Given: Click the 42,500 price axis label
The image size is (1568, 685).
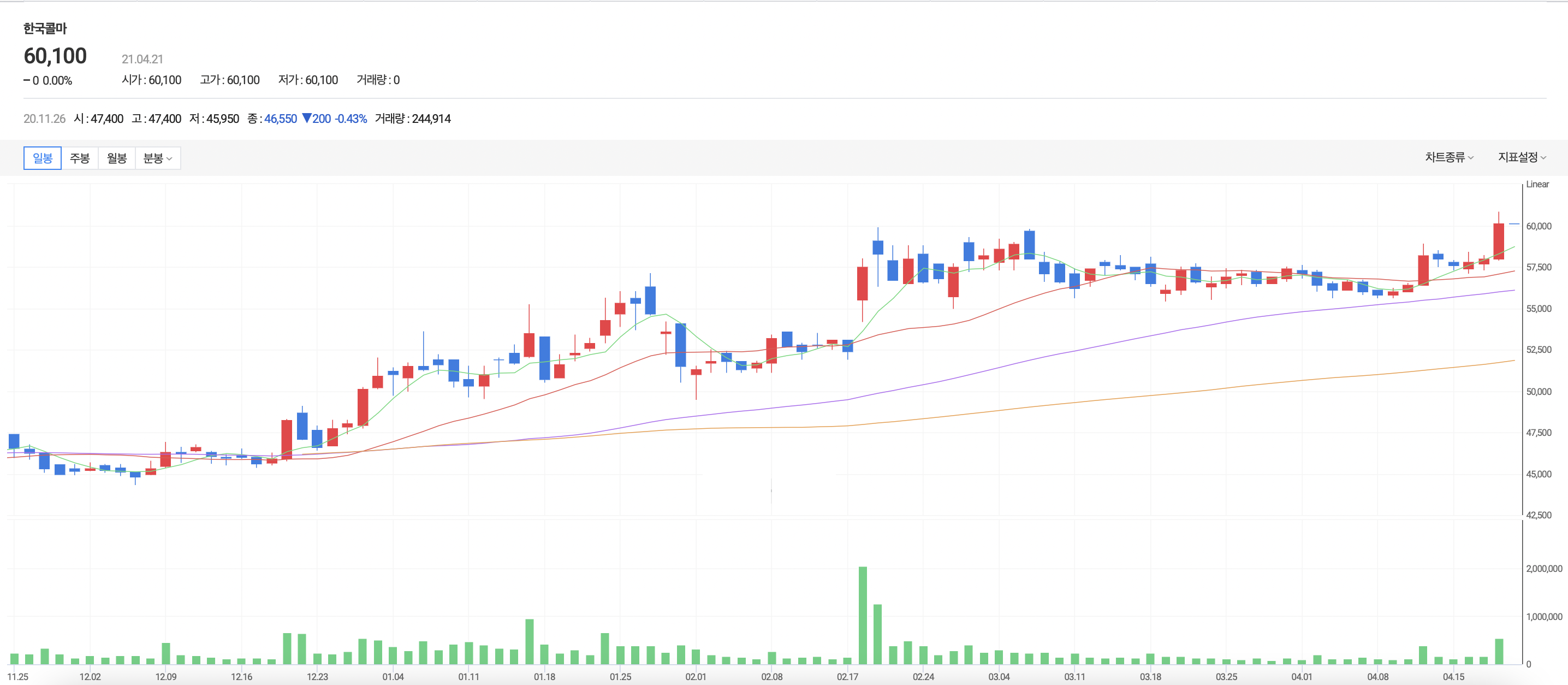Looking at the screenshot, I should tap(1538, 515).
